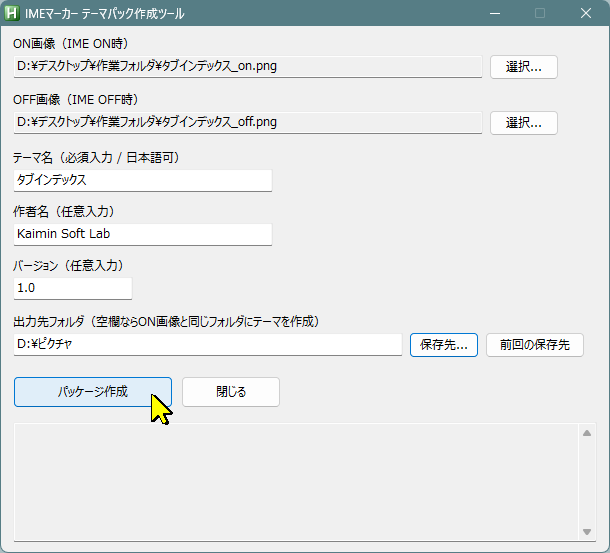This screenshot has height=553, width=610.
Task: Click the 保存先... button
Action: [x=443, y=345]
